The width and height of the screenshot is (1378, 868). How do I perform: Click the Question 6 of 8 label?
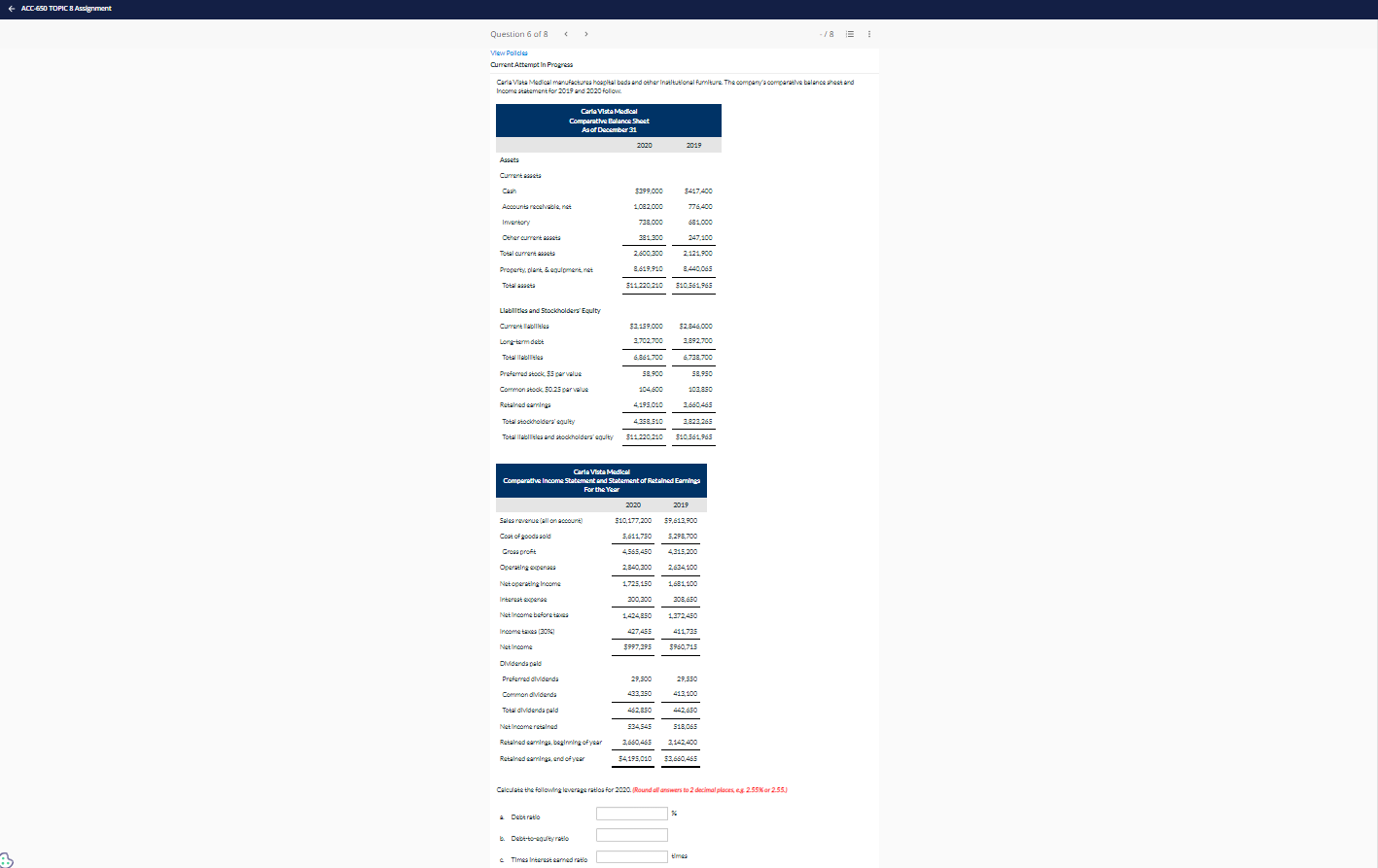tap(518, 34)
